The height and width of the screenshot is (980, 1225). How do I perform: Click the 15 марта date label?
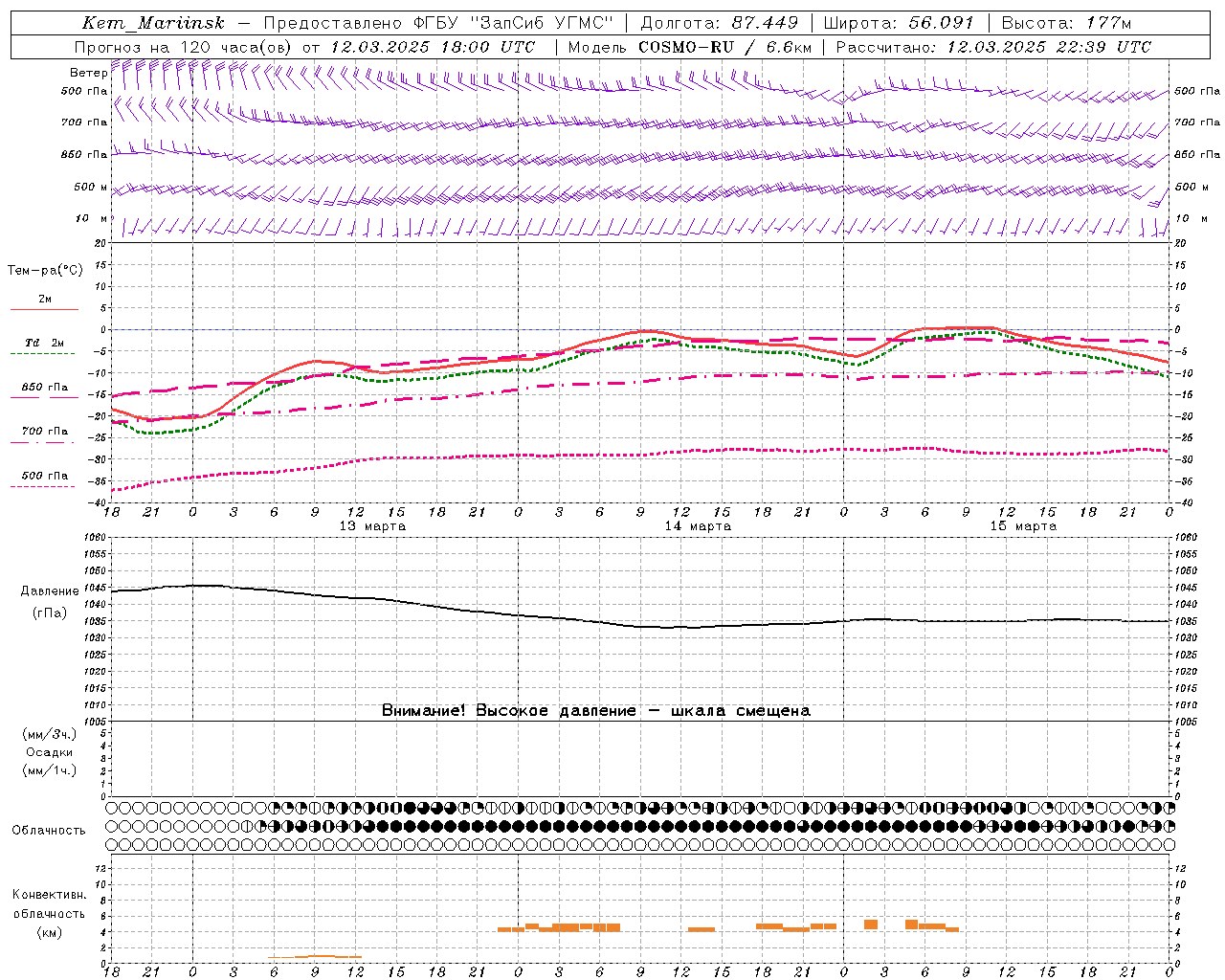tap(1023, 525)
